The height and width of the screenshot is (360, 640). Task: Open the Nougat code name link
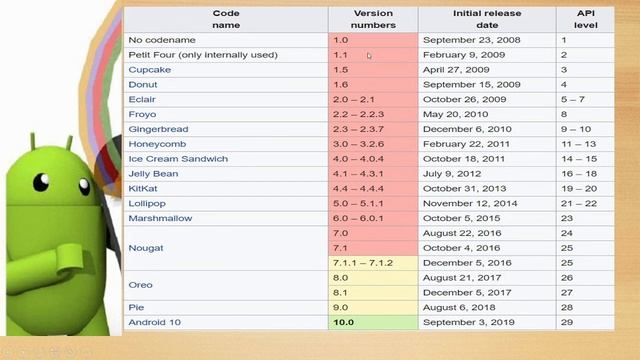(x=146, y=248)
